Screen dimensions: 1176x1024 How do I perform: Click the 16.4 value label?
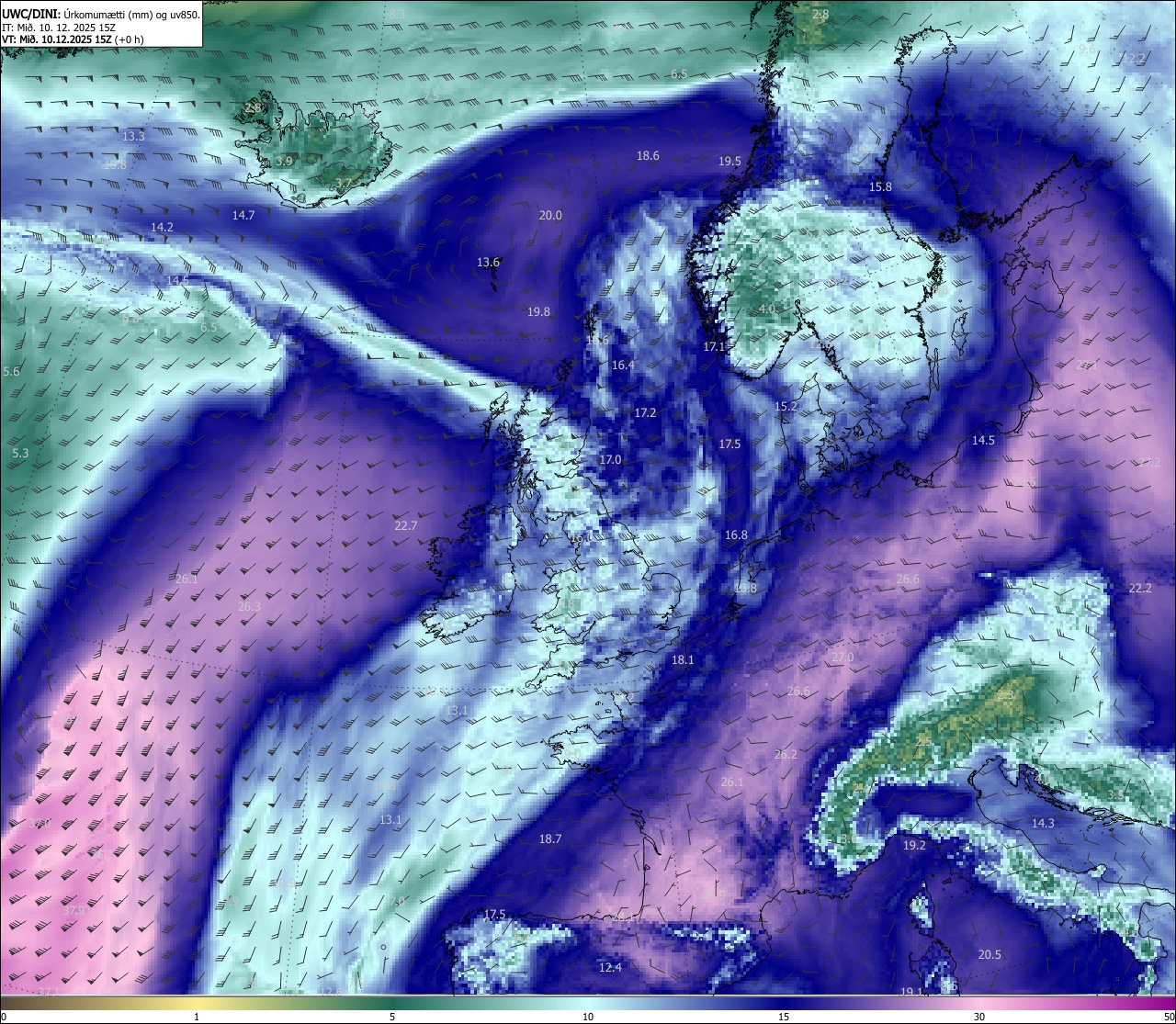pos(623,366)
